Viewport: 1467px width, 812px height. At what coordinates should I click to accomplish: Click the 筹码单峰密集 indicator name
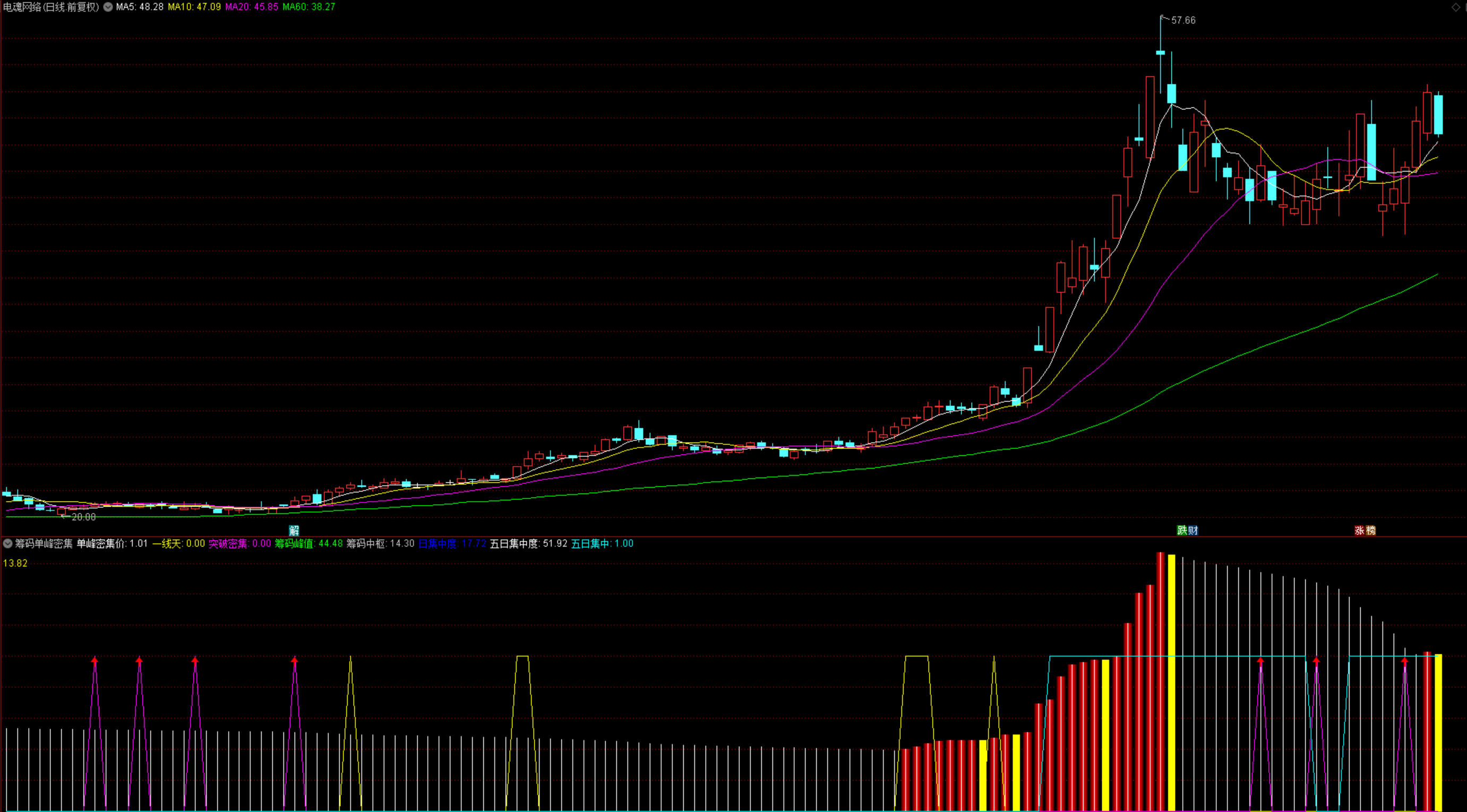click(44, 543)
